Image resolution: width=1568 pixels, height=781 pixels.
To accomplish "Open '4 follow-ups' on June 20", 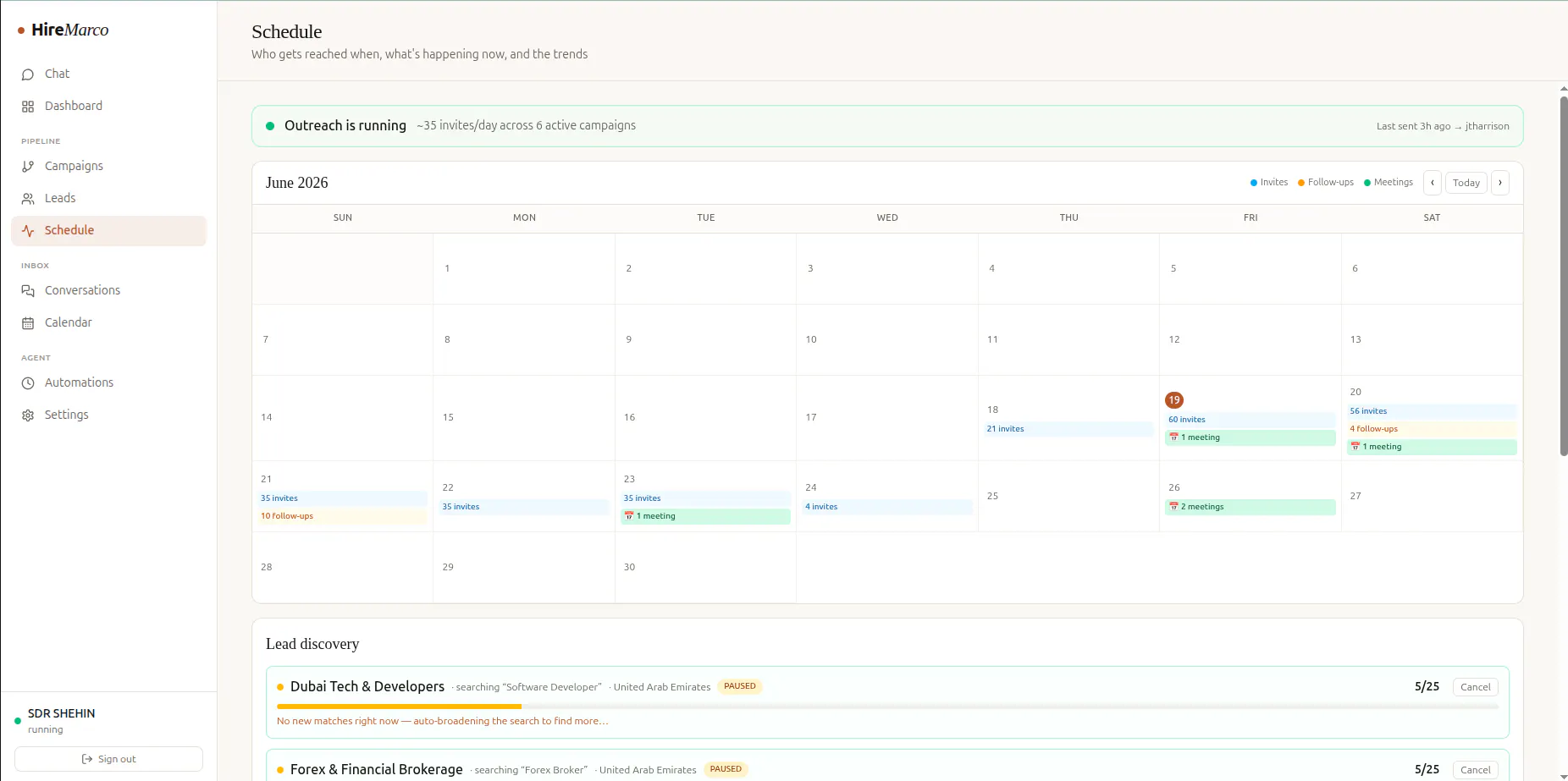I will point(1432,429).
